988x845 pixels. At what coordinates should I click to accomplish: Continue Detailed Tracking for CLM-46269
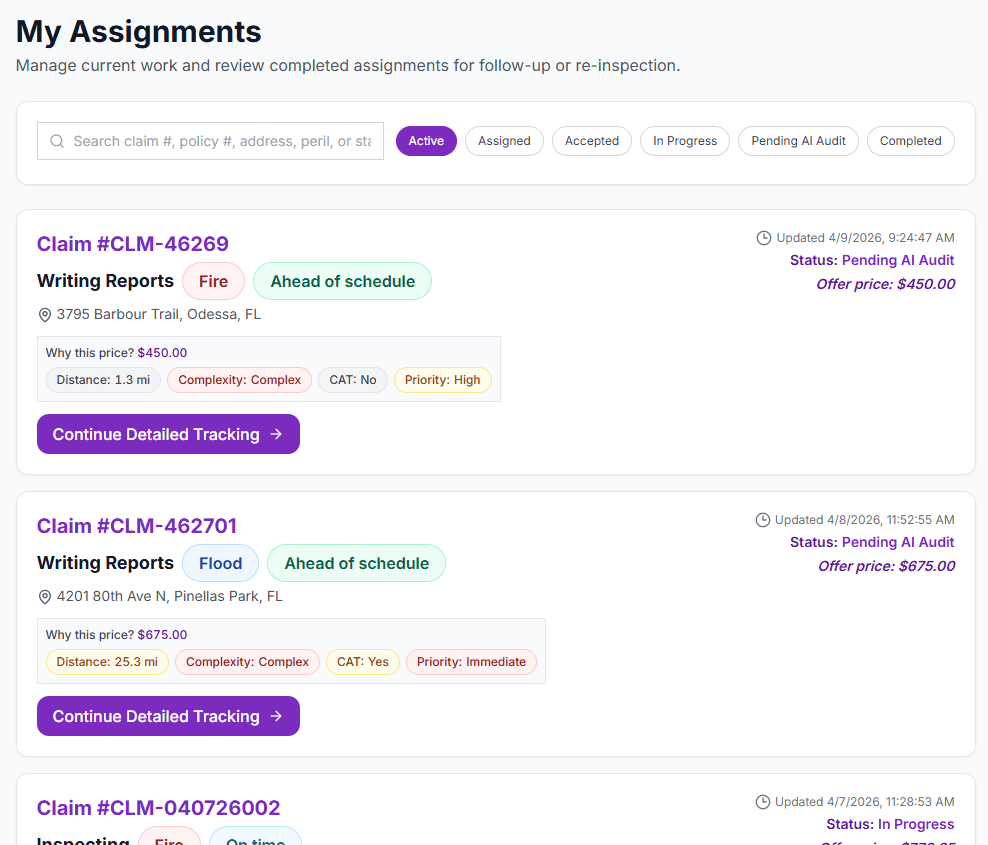(168, 434)
